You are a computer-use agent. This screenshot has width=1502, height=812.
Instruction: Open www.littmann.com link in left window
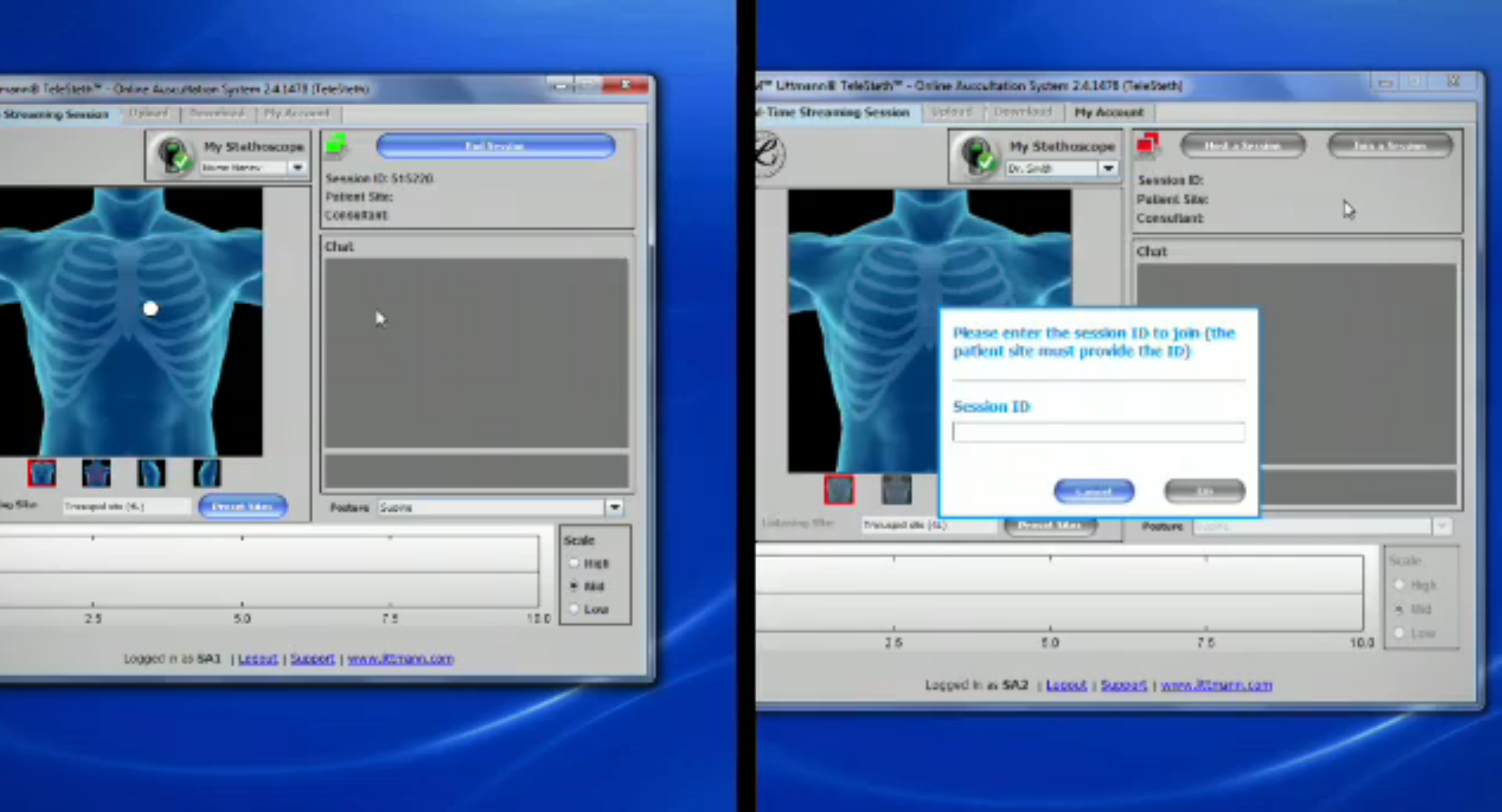(401, 659)
